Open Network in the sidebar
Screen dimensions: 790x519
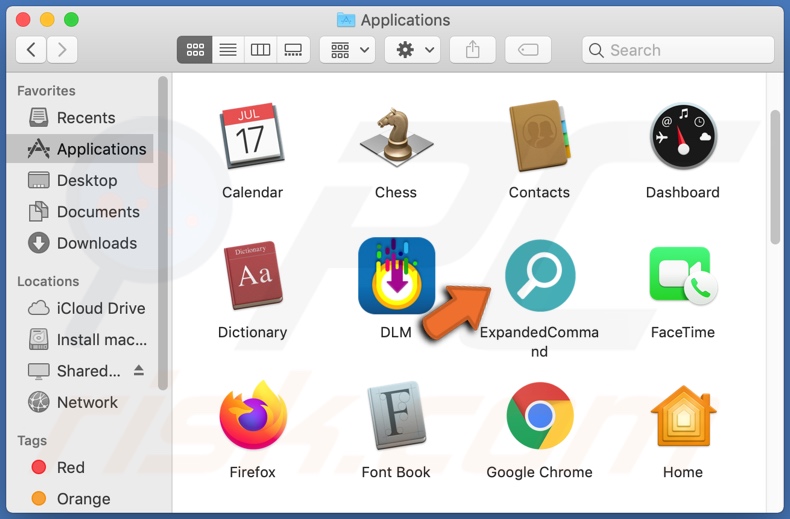81,402
